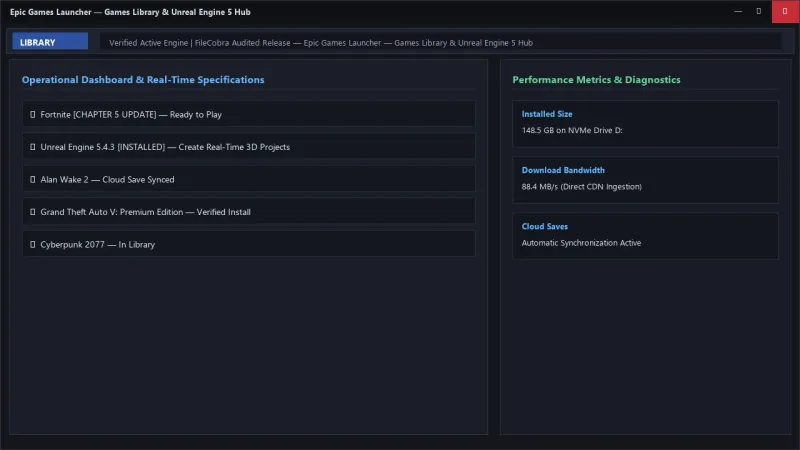Click icon beside Fortnite Chapter 5 Update
The image size is (800, 450).
coord(33,114)
